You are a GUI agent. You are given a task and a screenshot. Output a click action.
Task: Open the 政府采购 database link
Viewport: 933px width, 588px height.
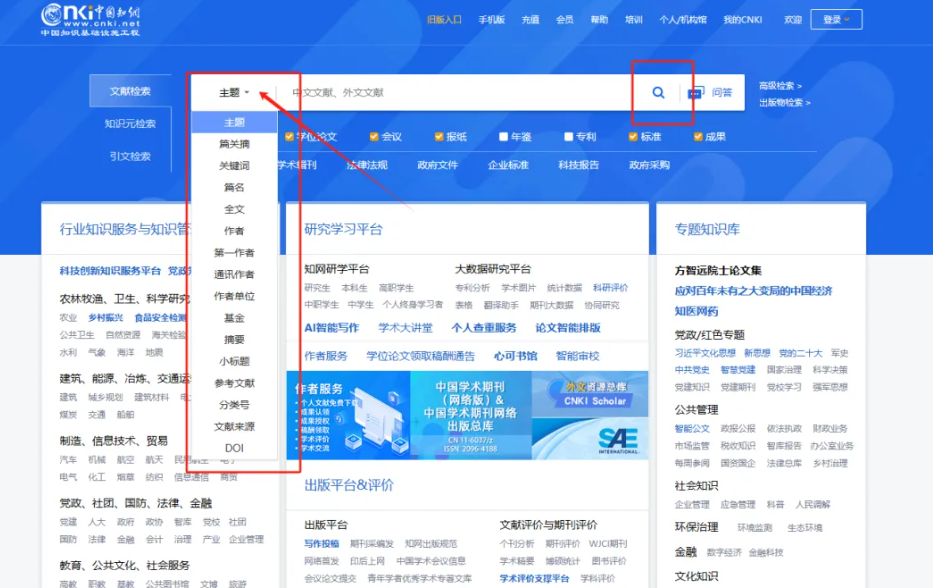[649, 165]
